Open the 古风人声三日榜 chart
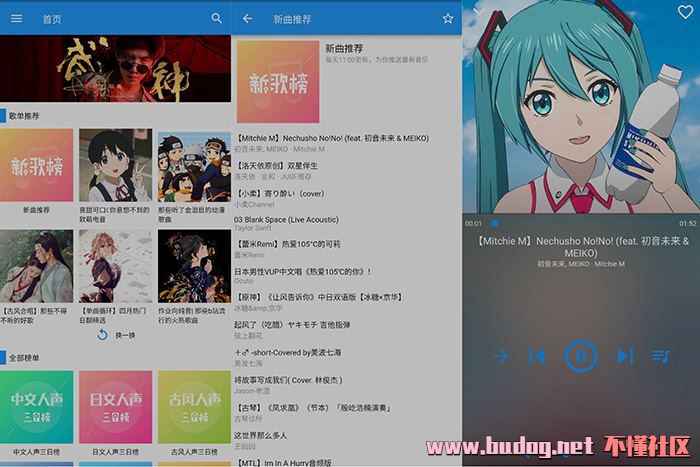This screenshot has width=700, height=467. click(194, 407)
